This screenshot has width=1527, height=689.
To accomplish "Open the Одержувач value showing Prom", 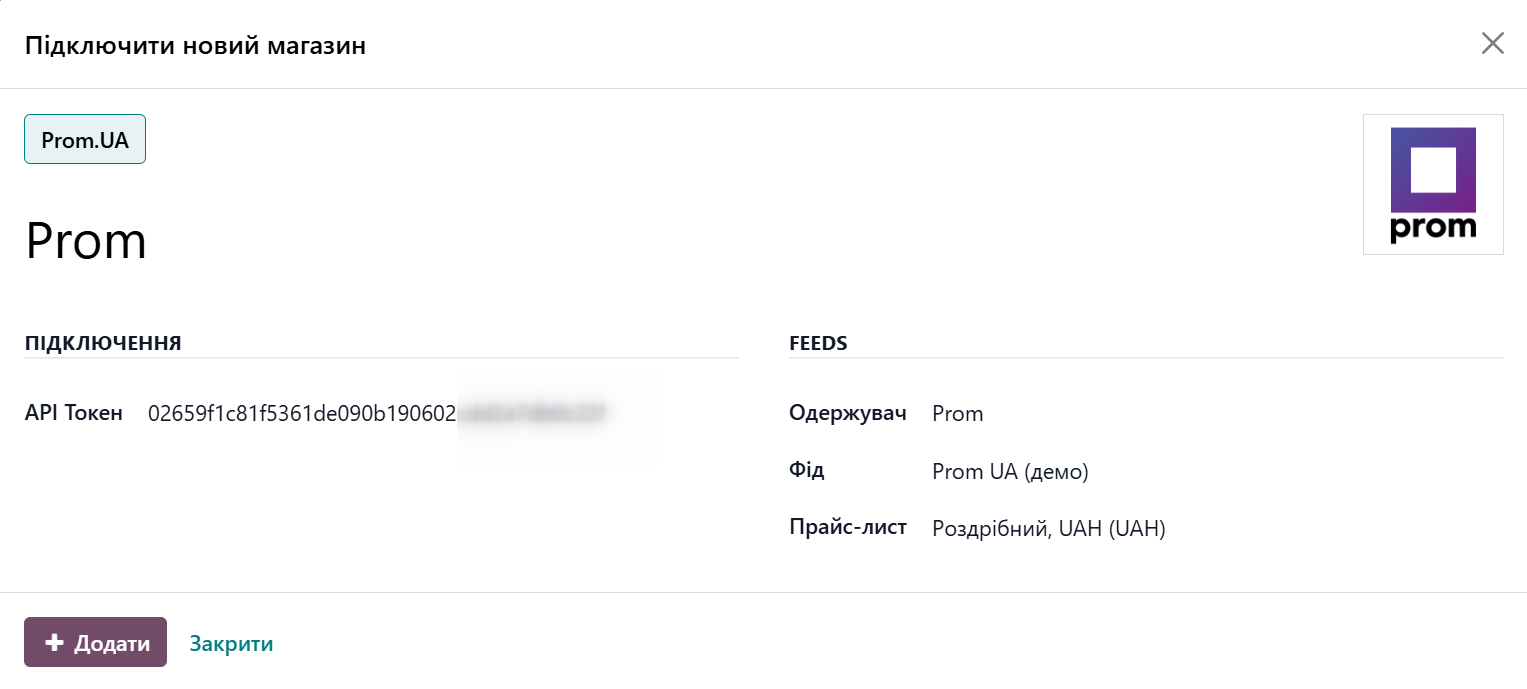I will click(x=957, y=413).
